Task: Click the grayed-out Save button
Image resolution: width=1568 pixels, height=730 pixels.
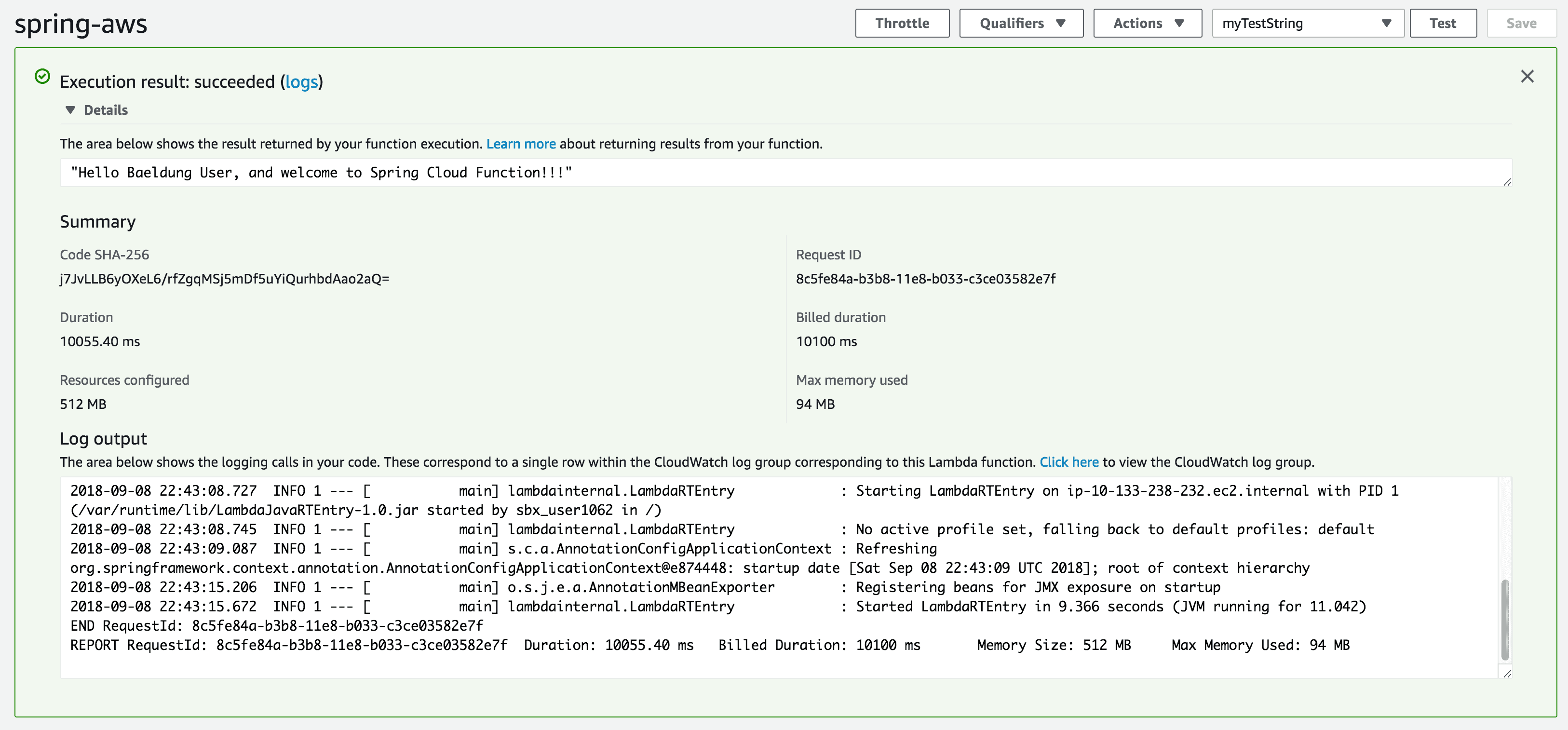Action: pos(1521,23)
